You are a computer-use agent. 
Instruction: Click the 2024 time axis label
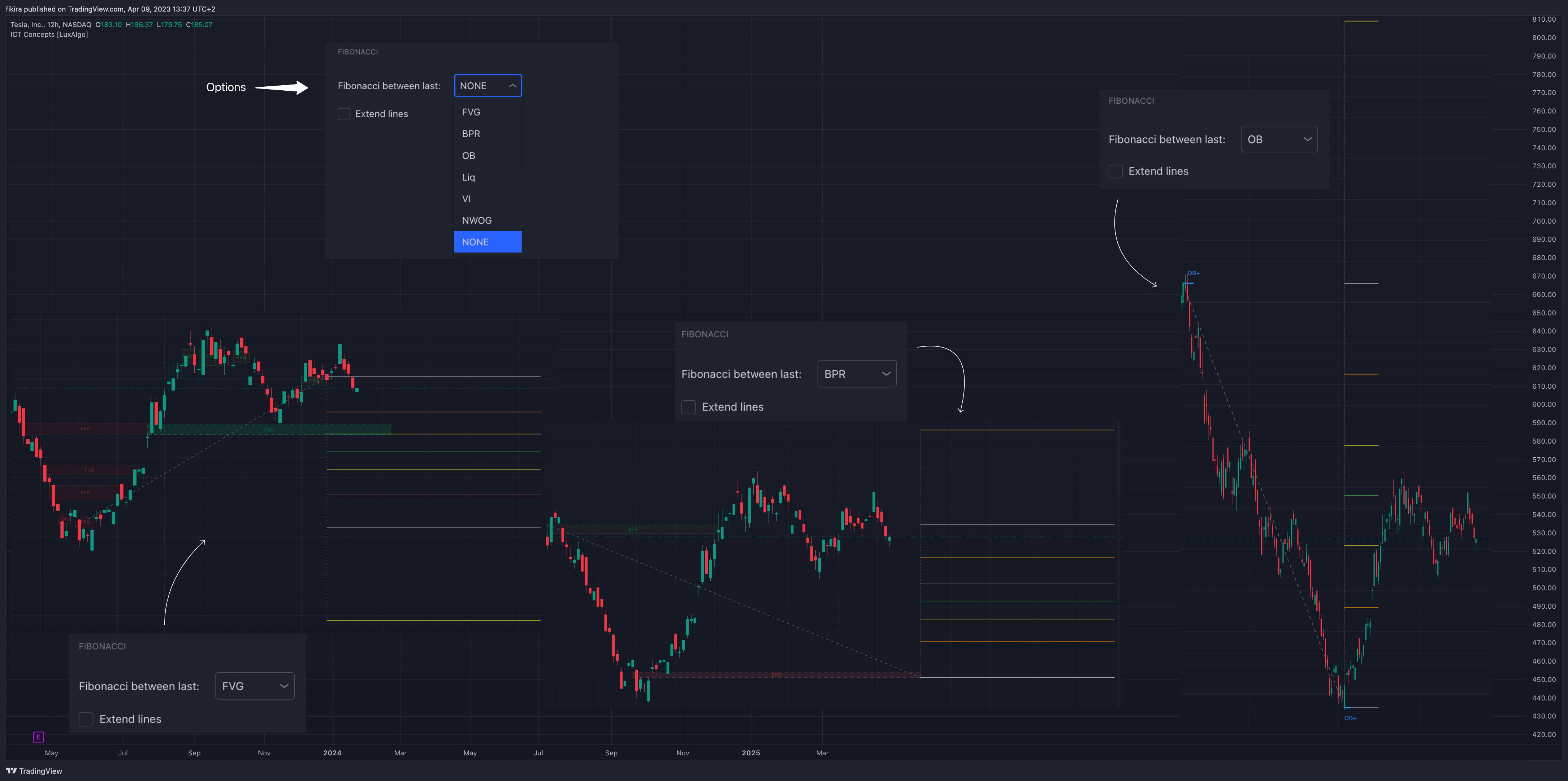coord(332,753)
